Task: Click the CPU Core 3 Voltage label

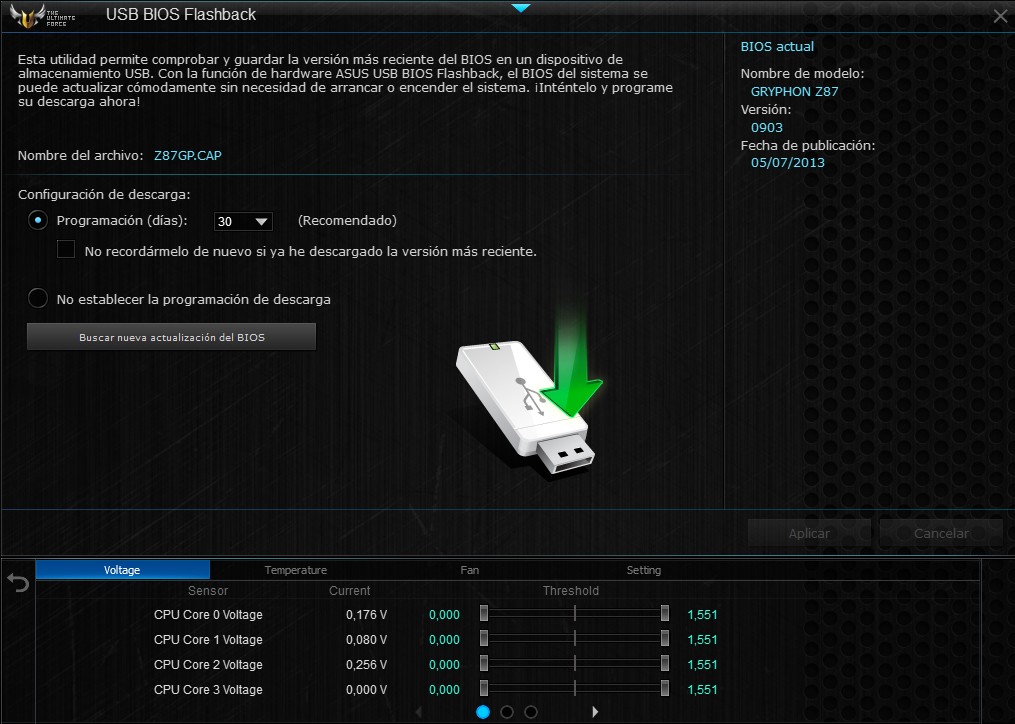Action: coord(208,690)
